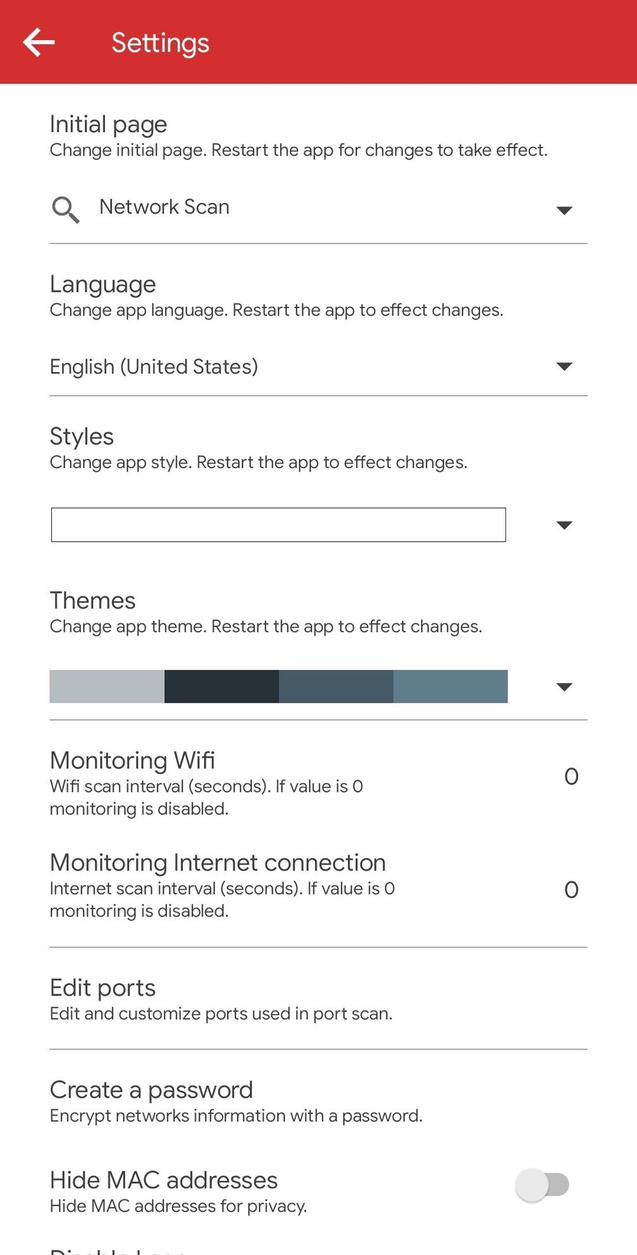Open the Themes dropdown
This screenshot has width=637, height=1255.
pos(564,686)
